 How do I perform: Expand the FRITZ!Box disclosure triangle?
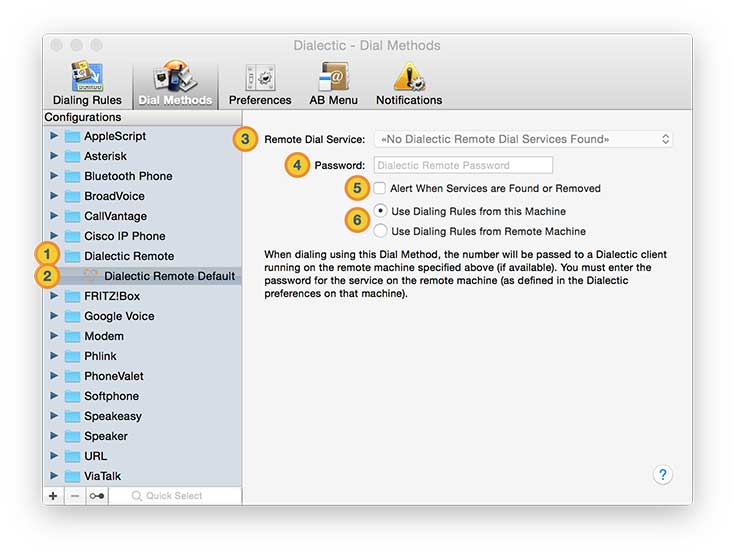pos(54,296)
